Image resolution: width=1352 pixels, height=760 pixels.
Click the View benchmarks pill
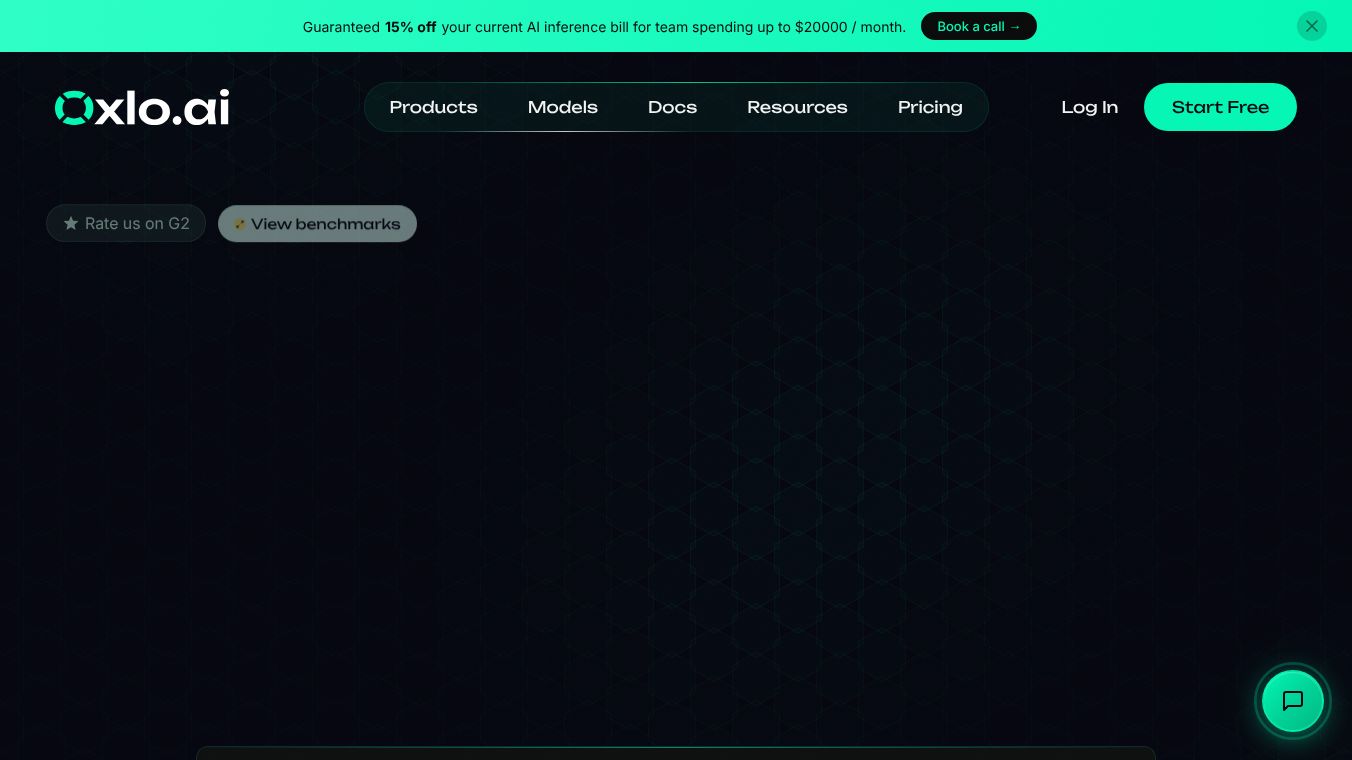click(x=317, y=223)
